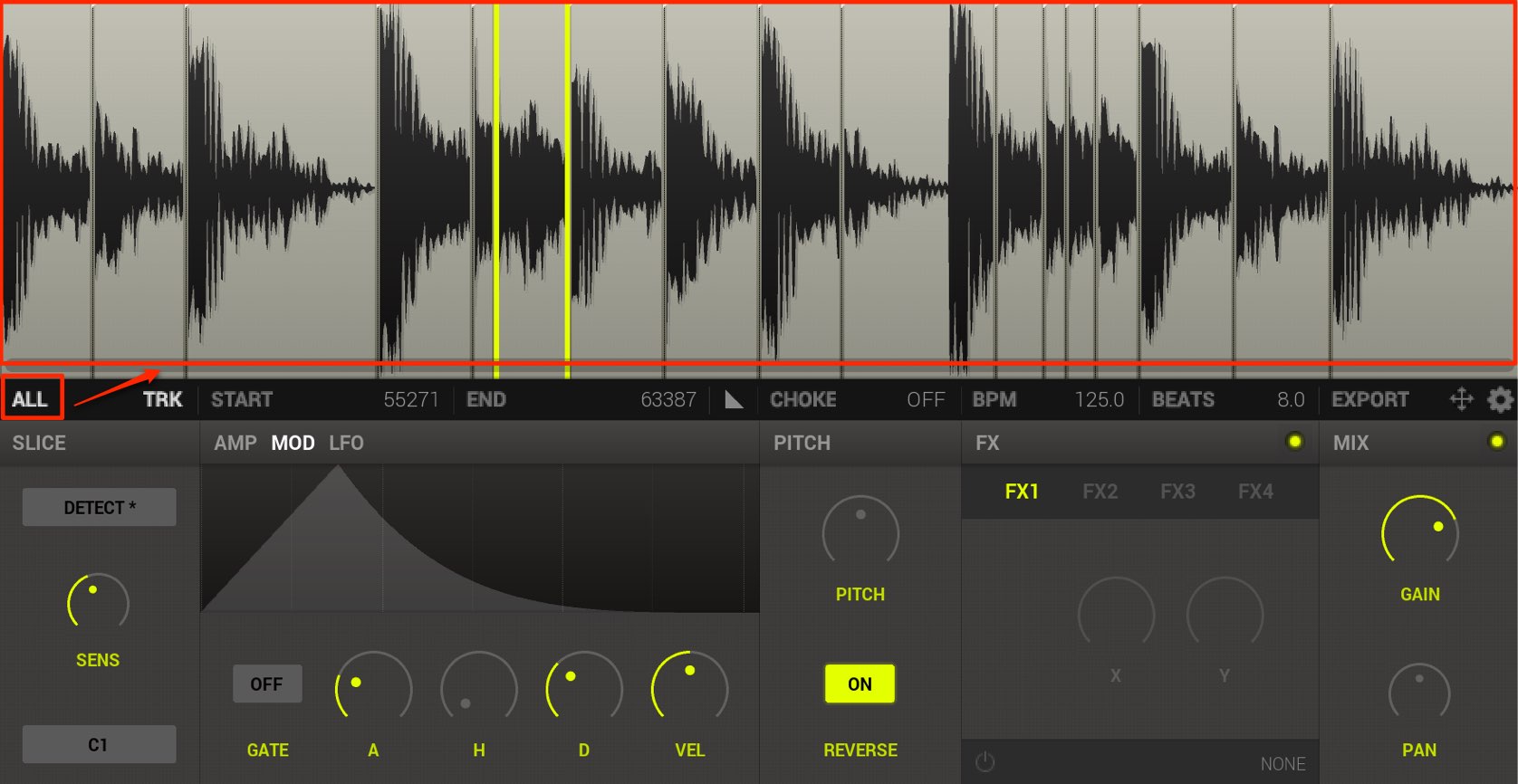The height and width of the screenshot is (784, 1518).
Task: Toggle the GATE OFF button
Action: 267,684
